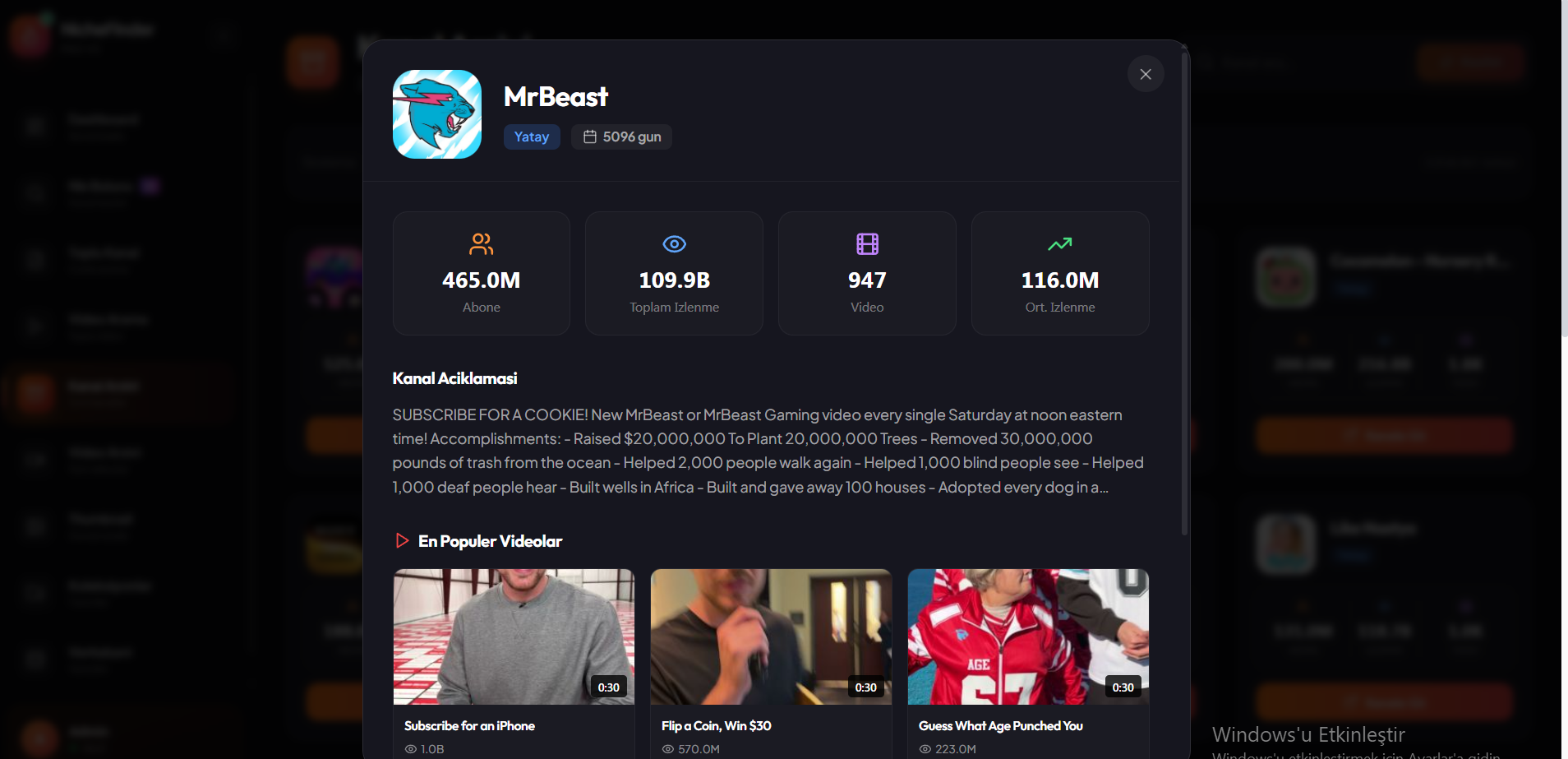
Task: Click the 0:30 badge on Guess What Age video
Action: tap(1123, 687)
